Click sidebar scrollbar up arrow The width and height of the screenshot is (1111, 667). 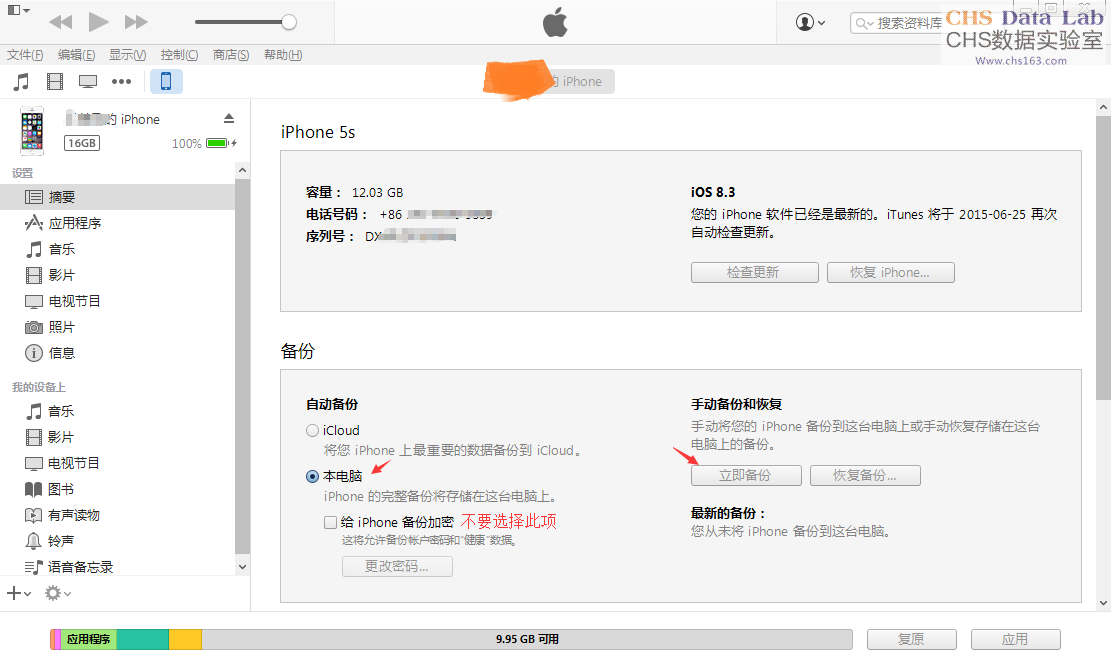coord(242,170)
